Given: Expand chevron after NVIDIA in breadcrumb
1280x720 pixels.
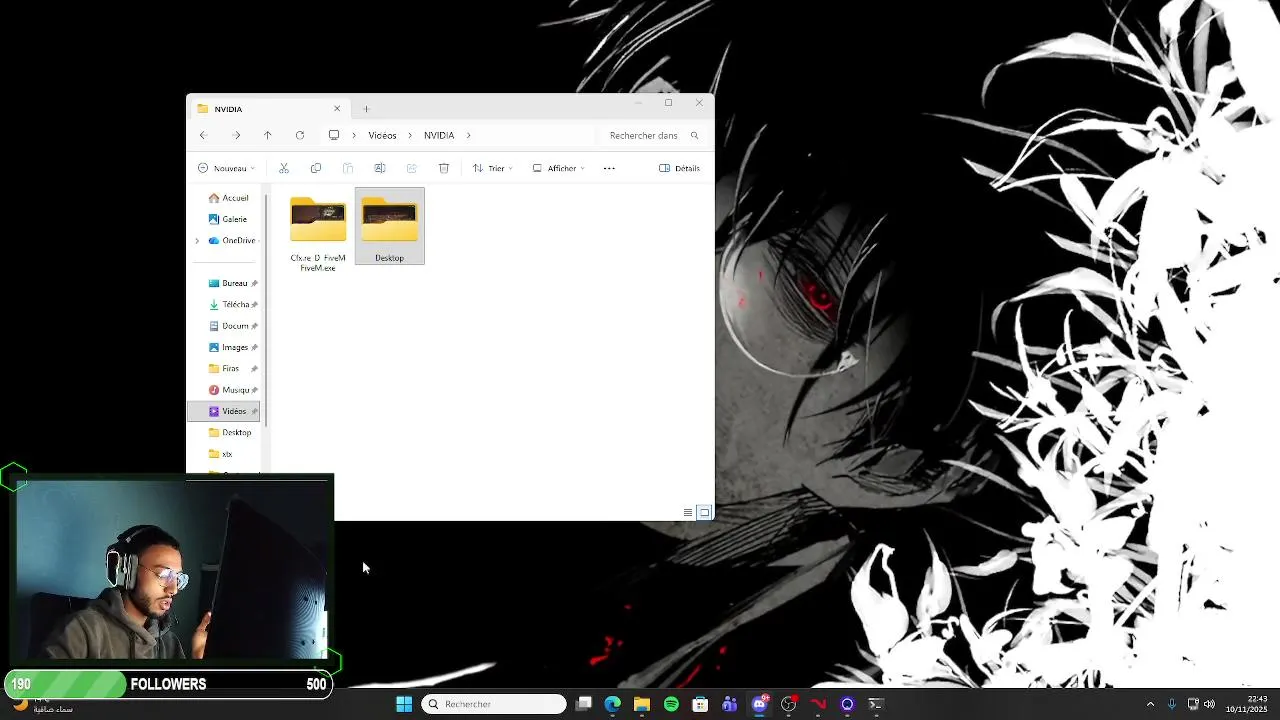Looking at the screenshot, I should tap(468, 135).
